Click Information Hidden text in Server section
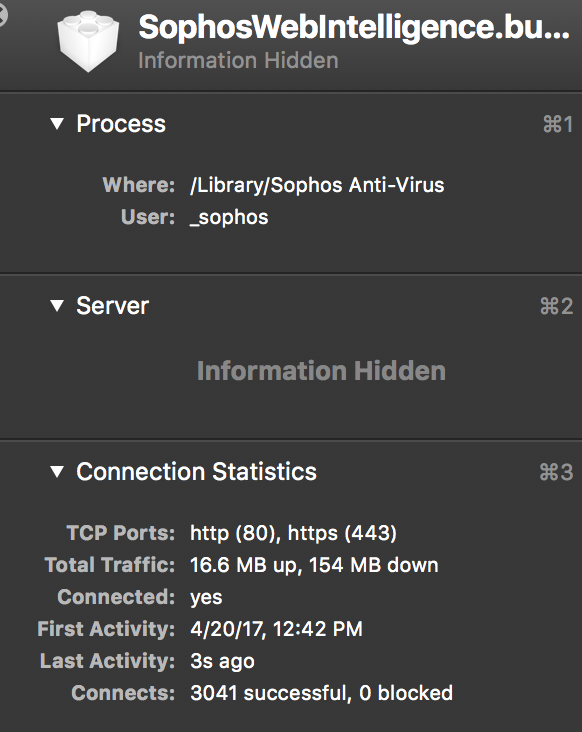582x732 pixels. click(321, 371)
